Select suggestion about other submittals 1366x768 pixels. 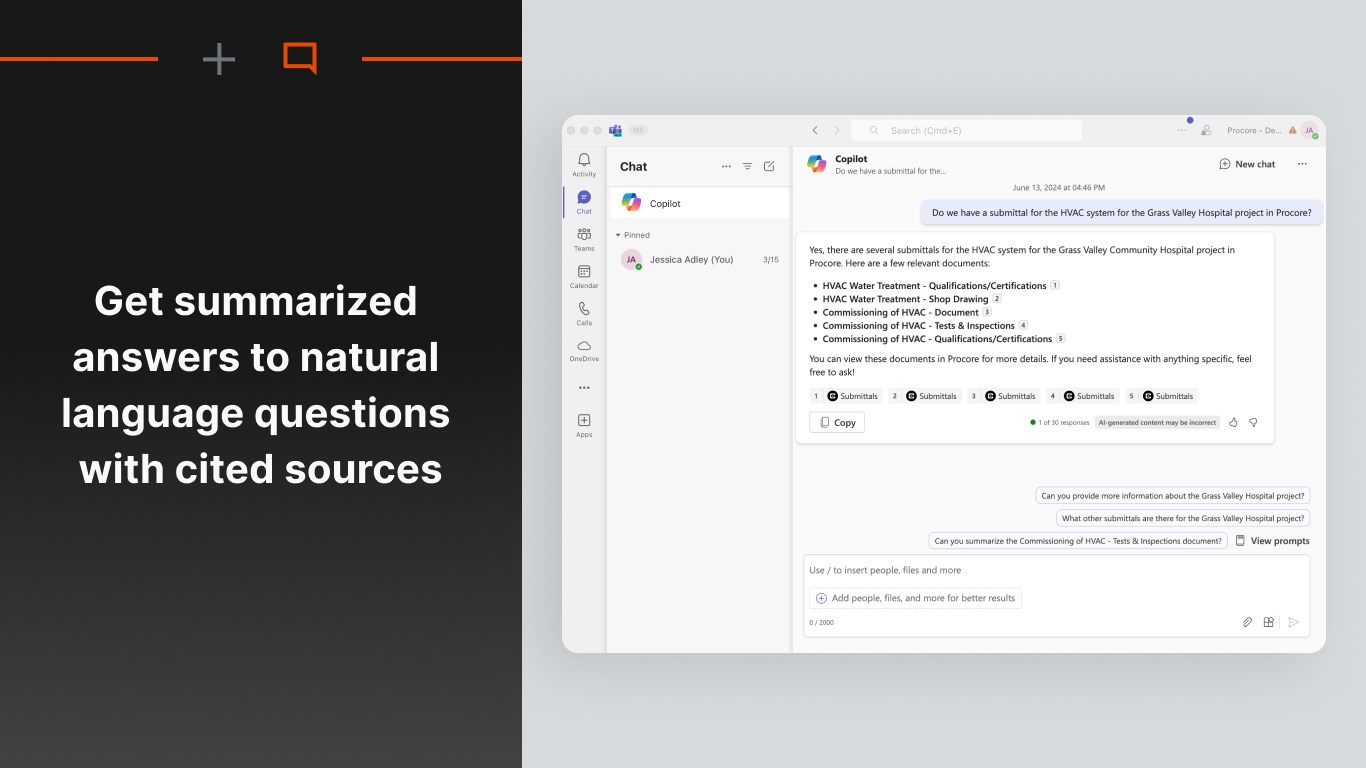pos(1183,519)
